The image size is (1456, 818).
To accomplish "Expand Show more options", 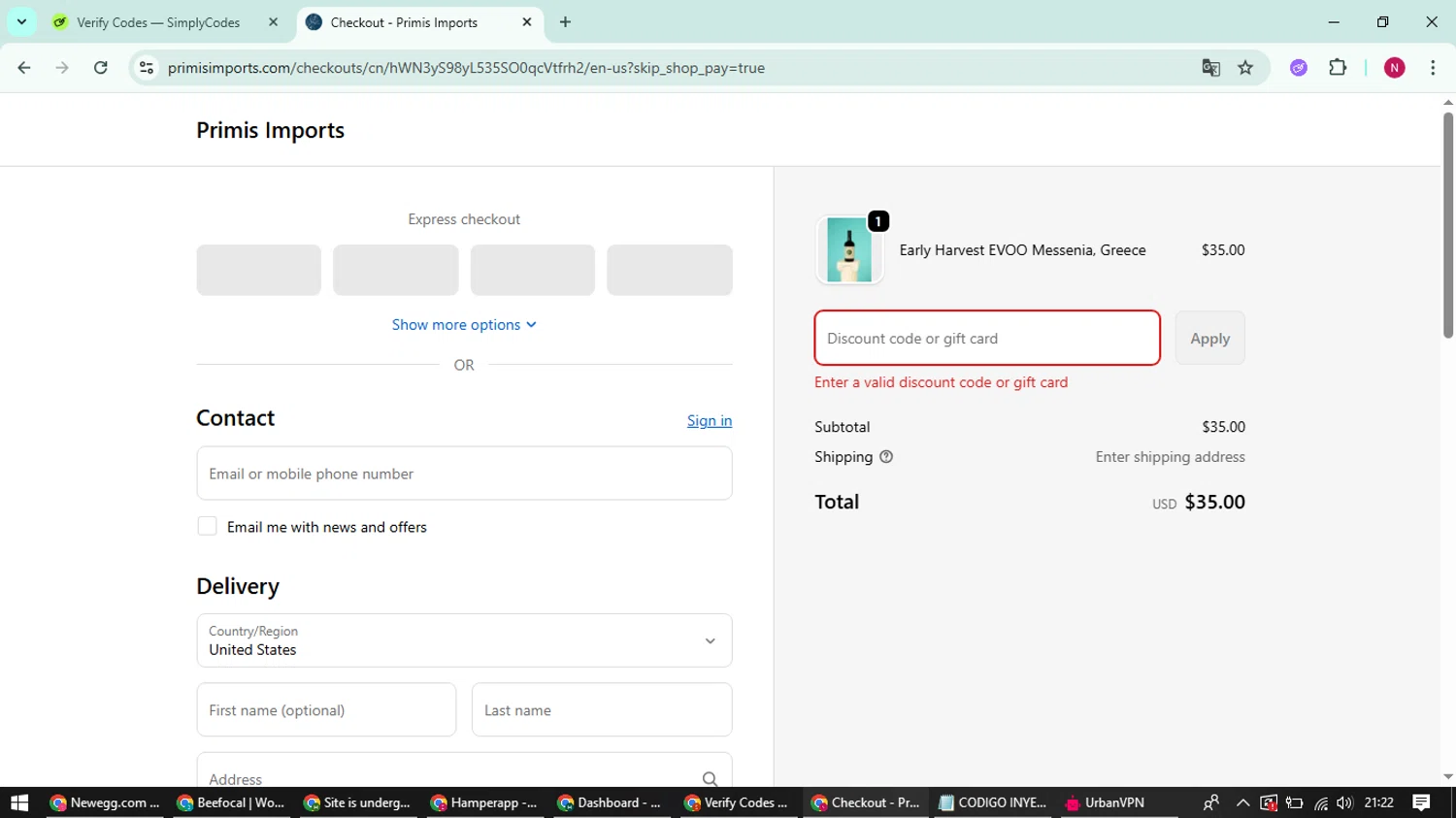I will coord(464,325).
